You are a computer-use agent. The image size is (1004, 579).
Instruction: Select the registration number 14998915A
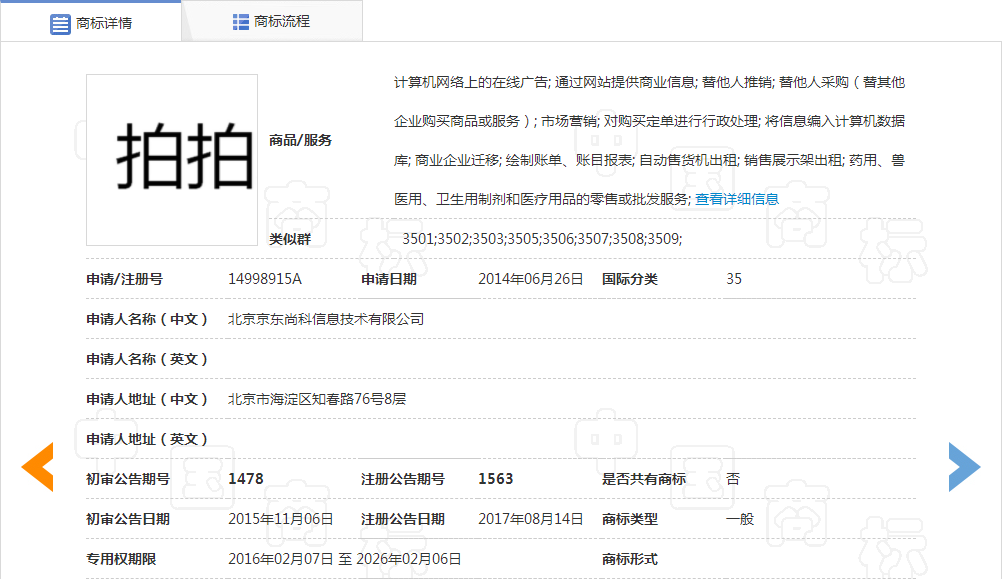(264, 279)
